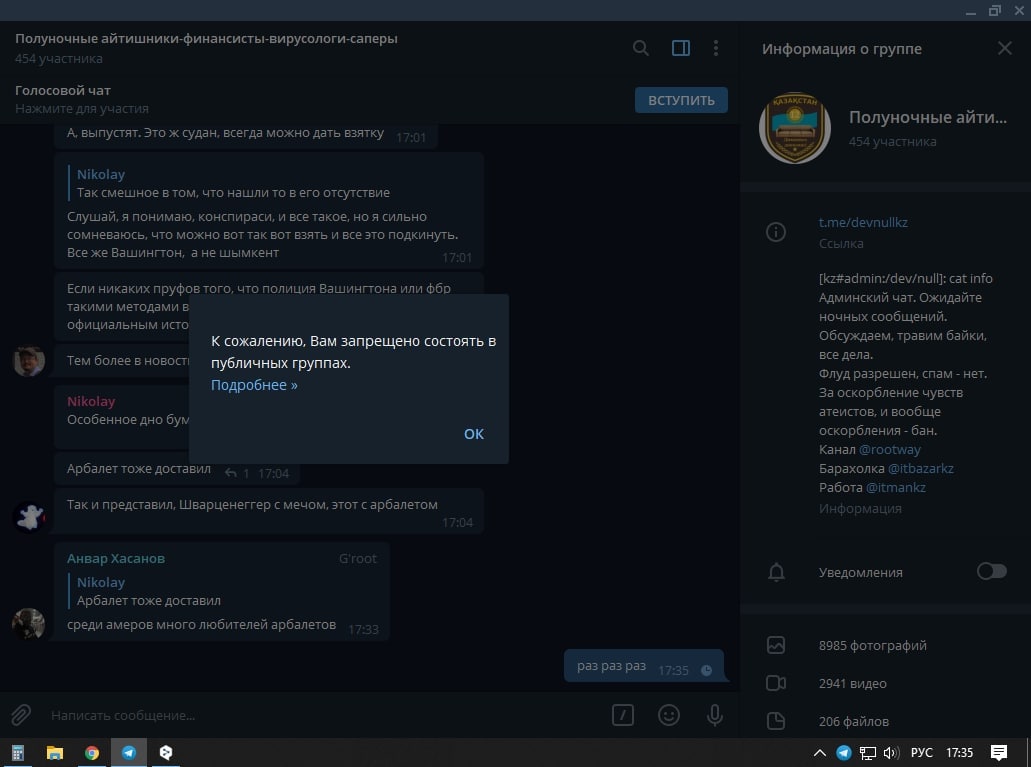Open search in the chat header
The height and width of the screenshot is (767, 1031).
pyautogui.click(x=640, y=48)
